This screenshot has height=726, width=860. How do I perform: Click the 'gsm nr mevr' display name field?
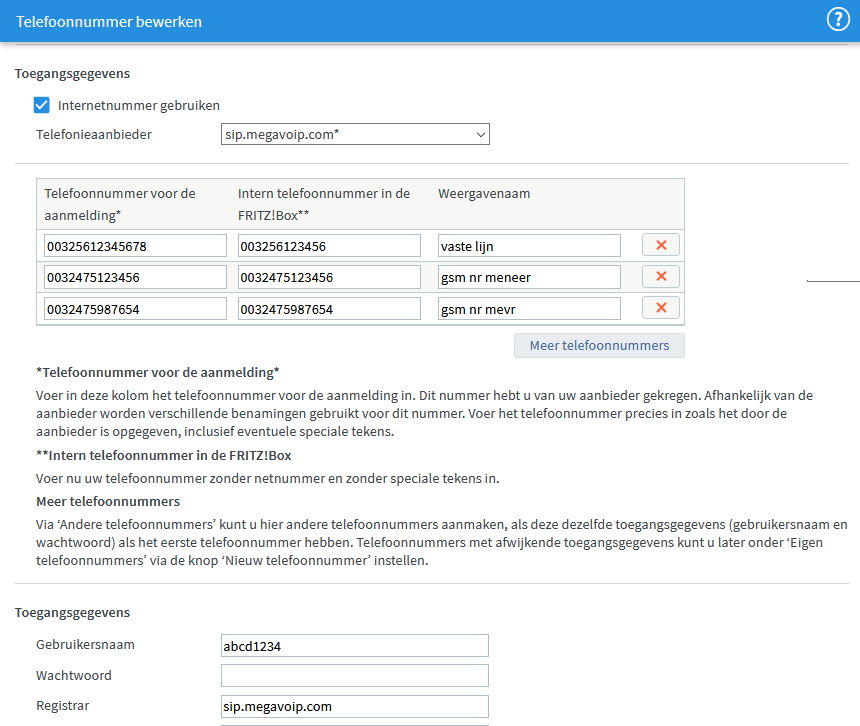click(x=529, y=309)
